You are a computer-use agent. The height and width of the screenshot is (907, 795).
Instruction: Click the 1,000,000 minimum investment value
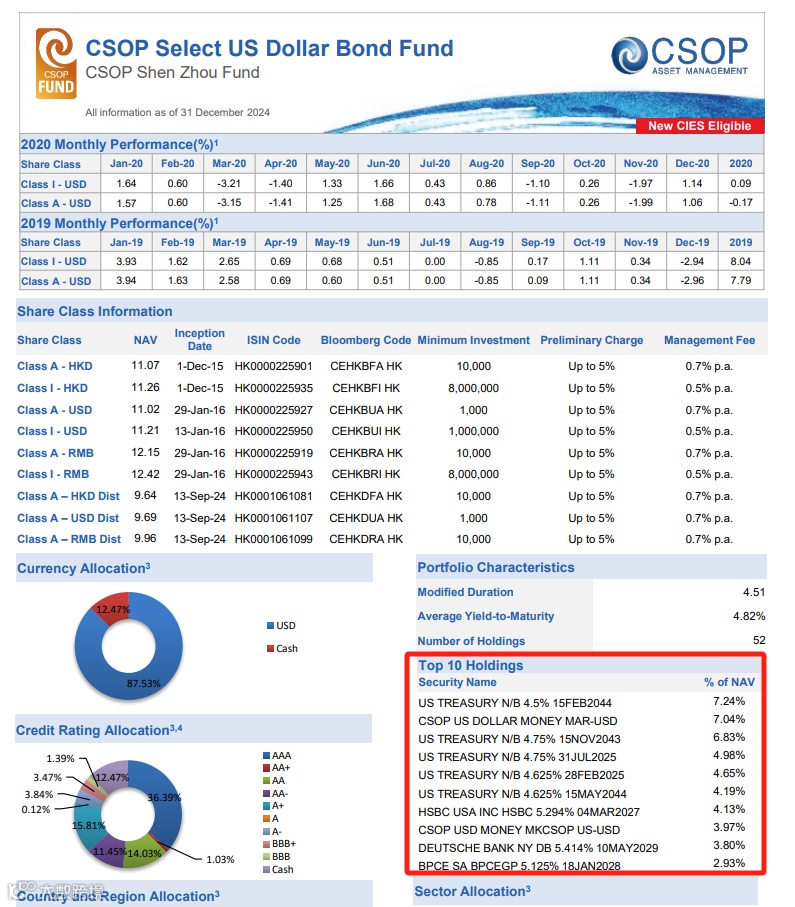tap(473, 432)
